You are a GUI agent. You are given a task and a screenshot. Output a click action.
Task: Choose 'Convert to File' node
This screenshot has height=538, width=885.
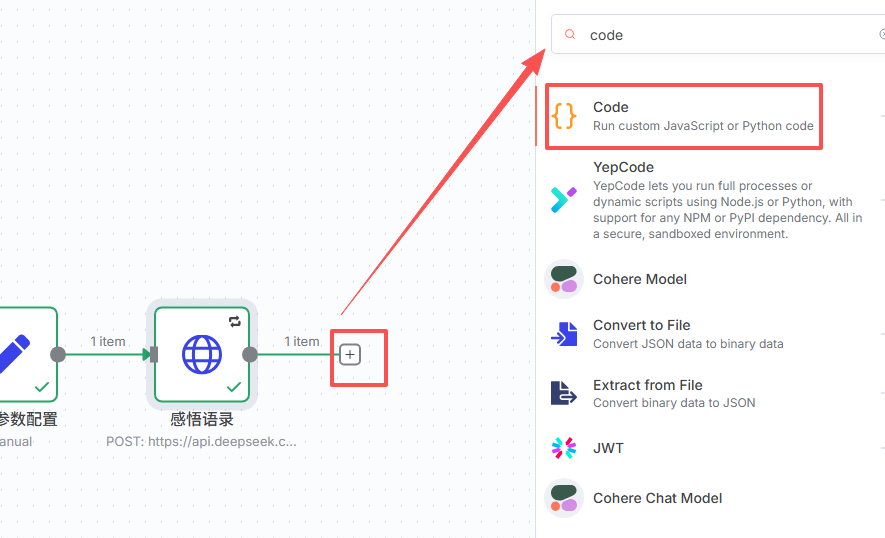(x=642, y=325)
